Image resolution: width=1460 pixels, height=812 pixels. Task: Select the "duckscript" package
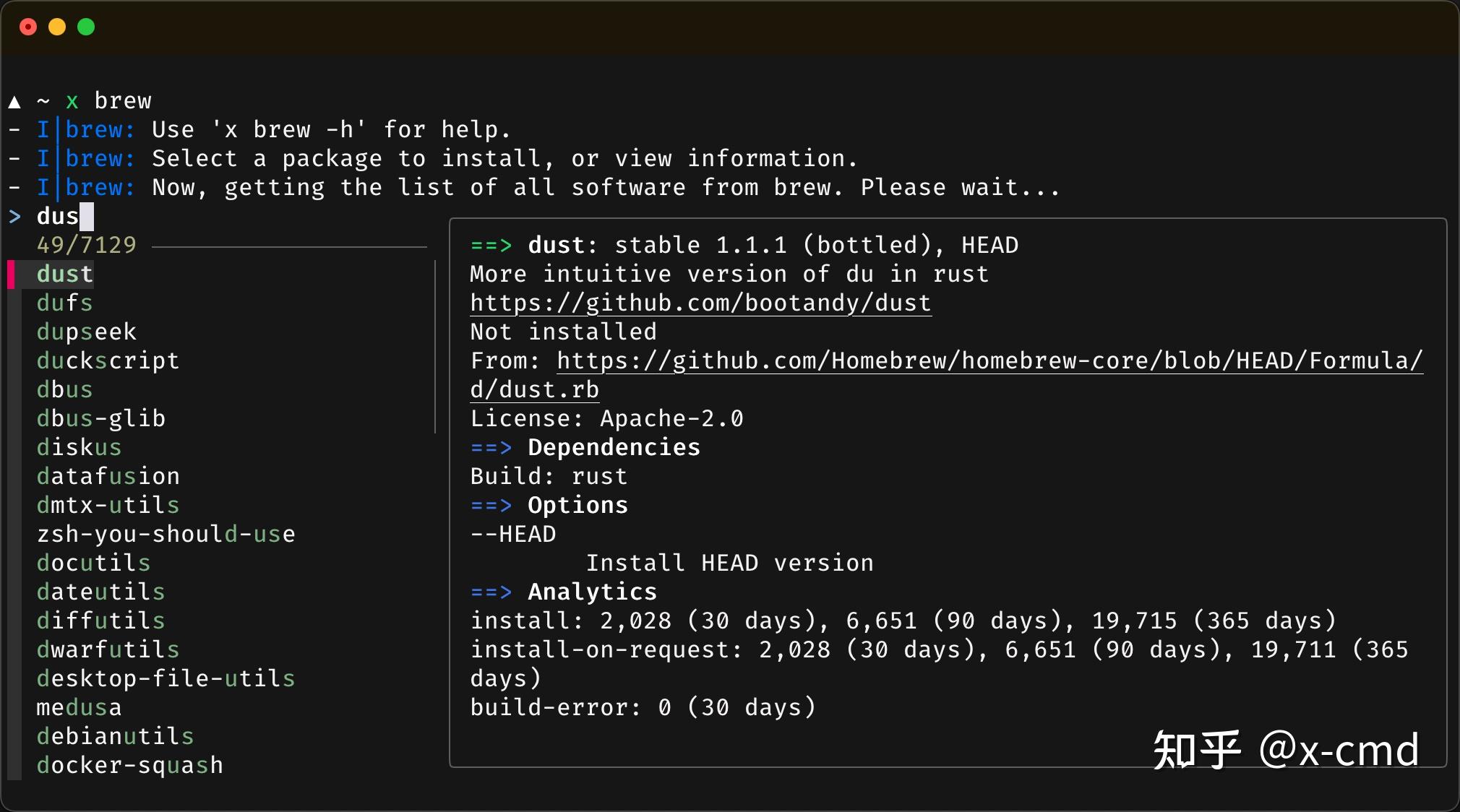click(108, 360)
